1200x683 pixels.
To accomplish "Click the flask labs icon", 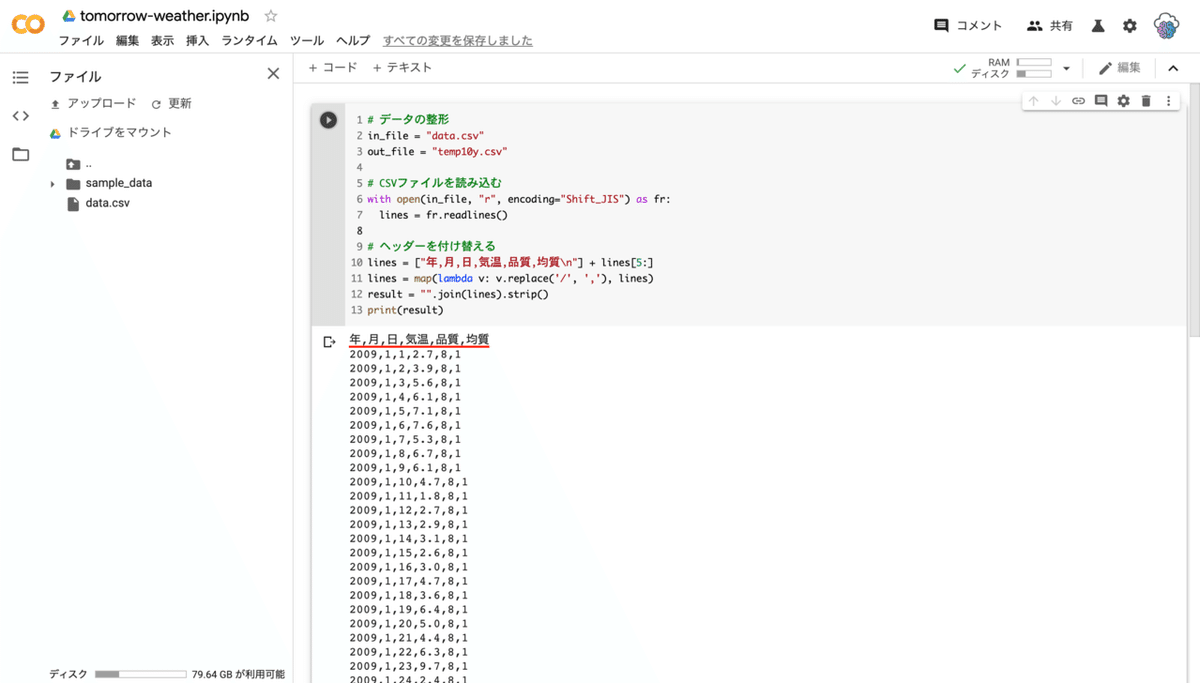I will (x=1098, y=26).
